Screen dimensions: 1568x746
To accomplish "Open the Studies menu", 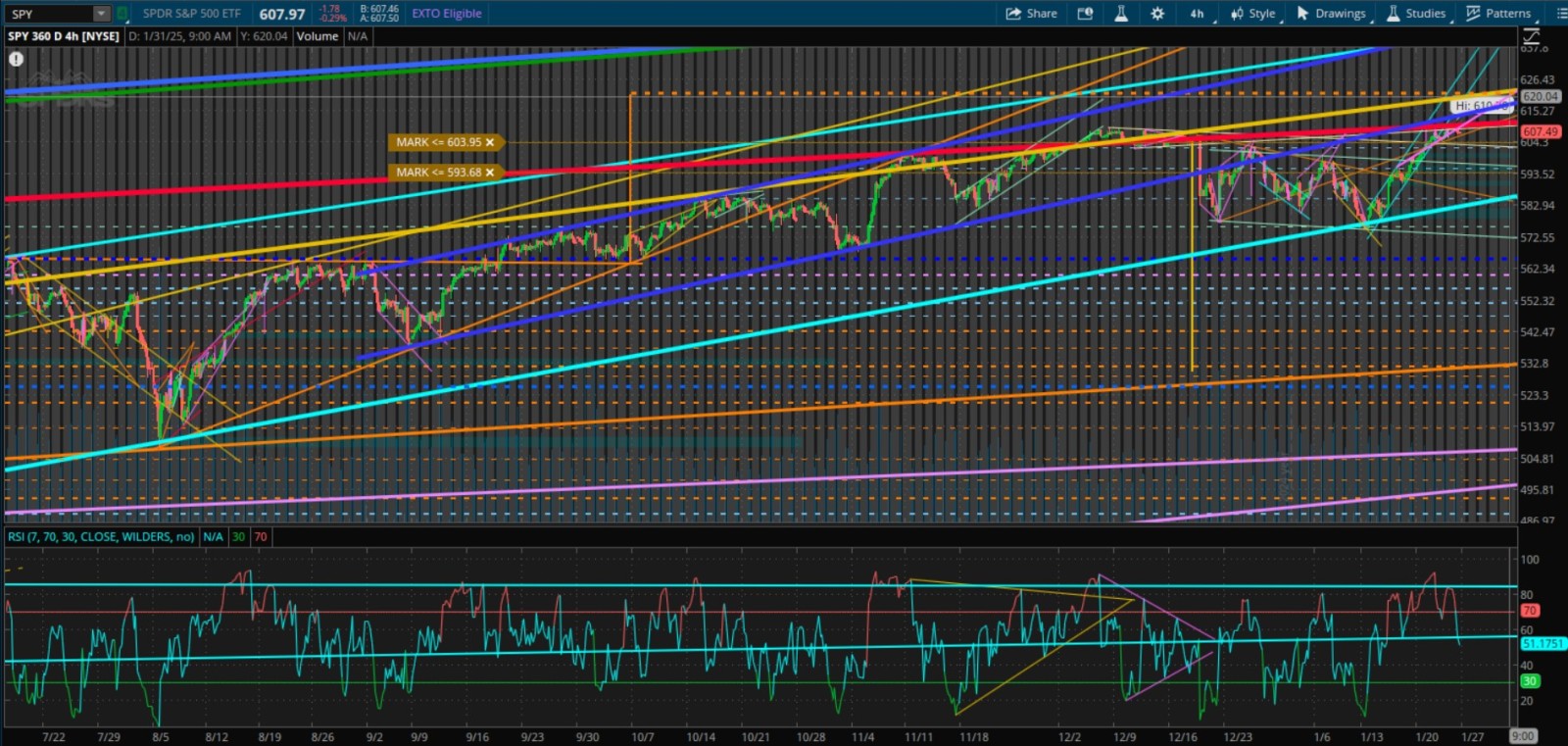I will coord(1416,14).
